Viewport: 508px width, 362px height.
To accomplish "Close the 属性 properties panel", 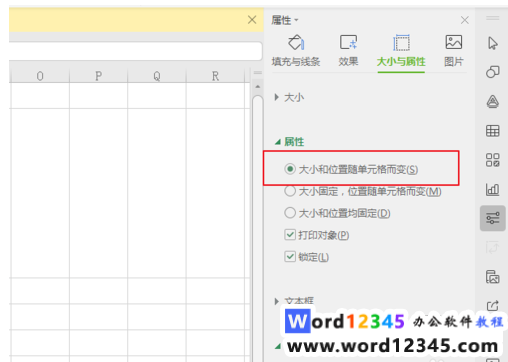I will coord(465,20).
